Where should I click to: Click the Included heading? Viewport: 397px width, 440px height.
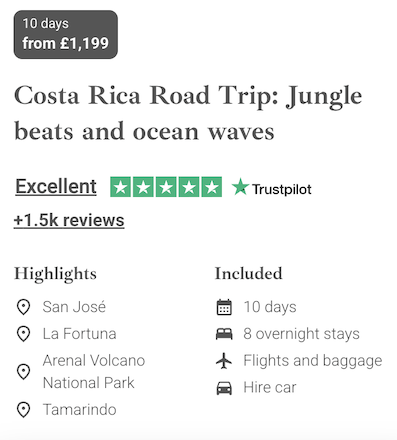249,273
